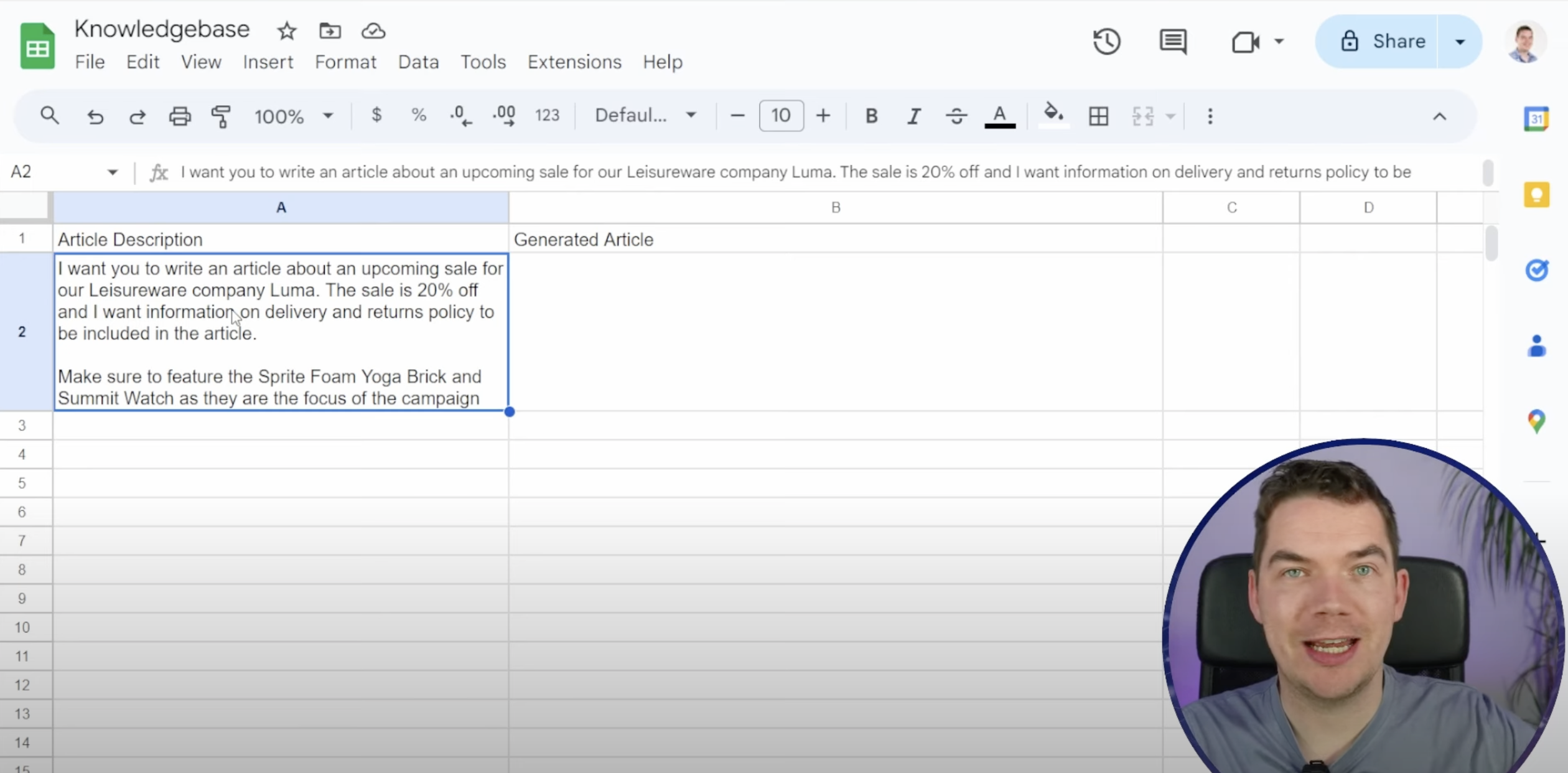This screenshot has height=773, width=1568.
Task: Click the paint format roller icon
Action: tap(221, 116)
